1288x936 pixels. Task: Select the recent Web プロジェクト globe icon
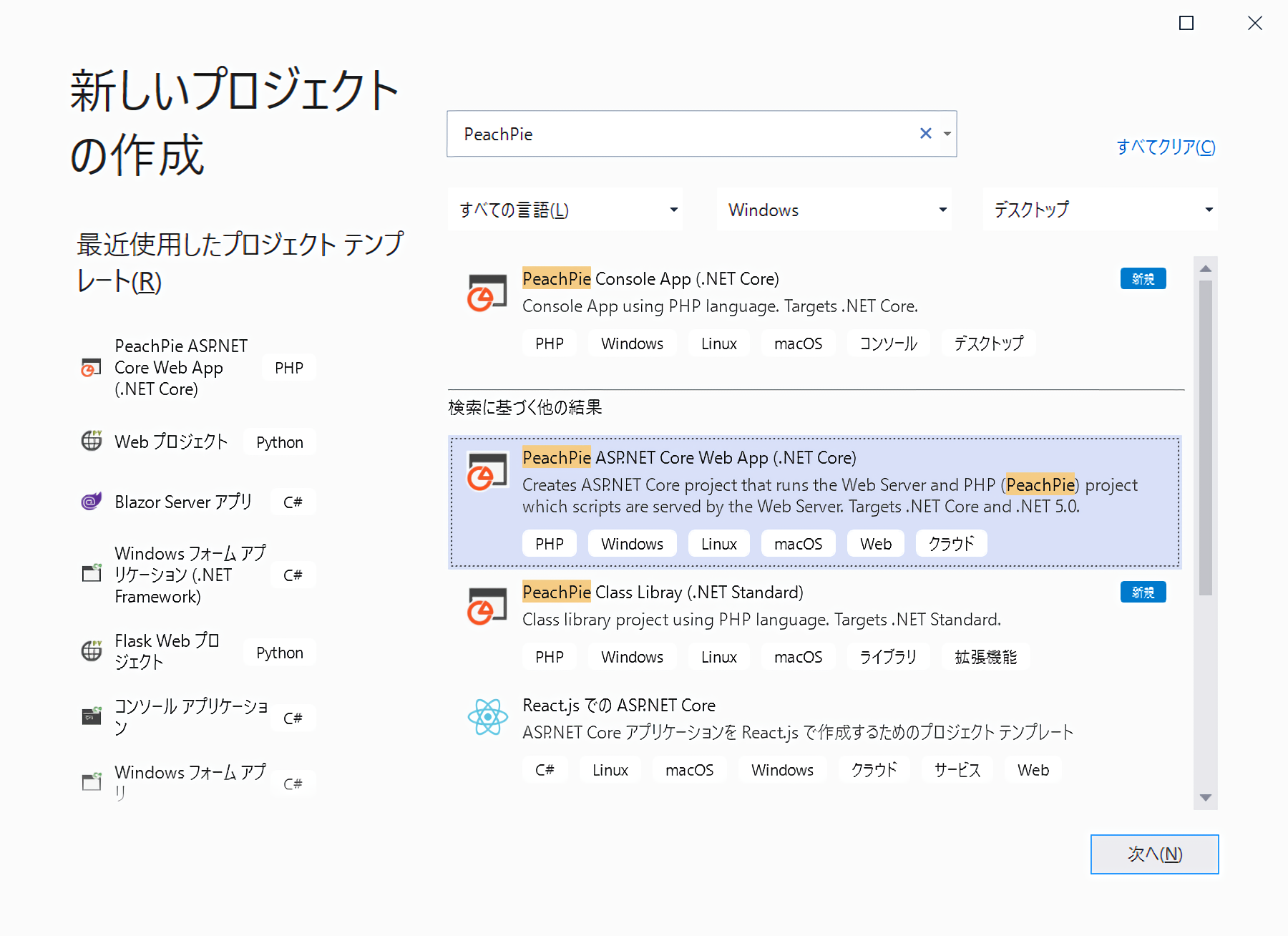click(92, 441)
